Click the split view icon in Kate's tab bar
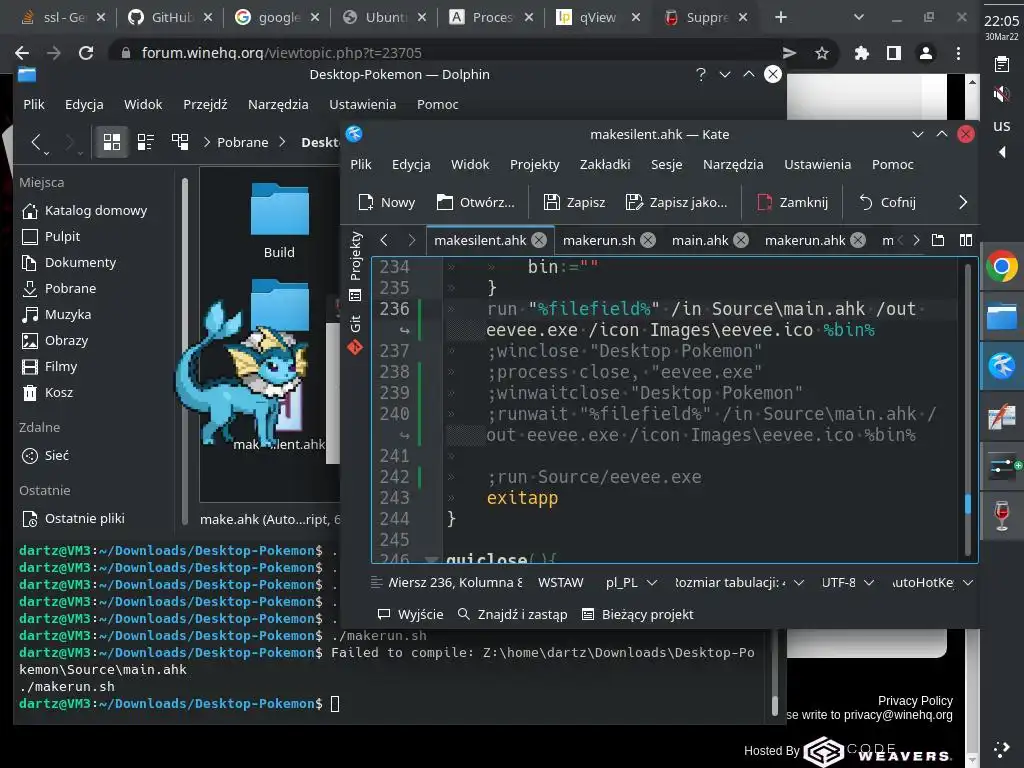Screen dimensions: 1024x768 (966, 240)
